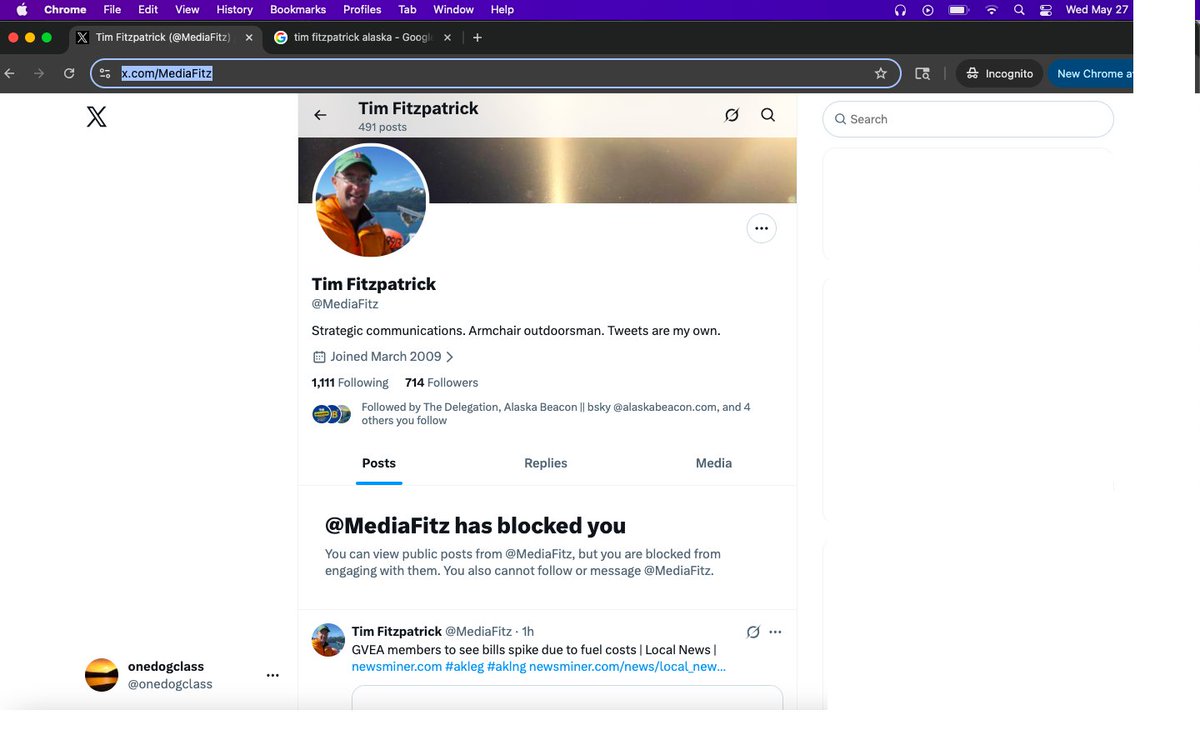This screenshot has height=750, width=1200.
Task: Open Chrome tab search icon beside the address bar
Action: tap(923, 73)
